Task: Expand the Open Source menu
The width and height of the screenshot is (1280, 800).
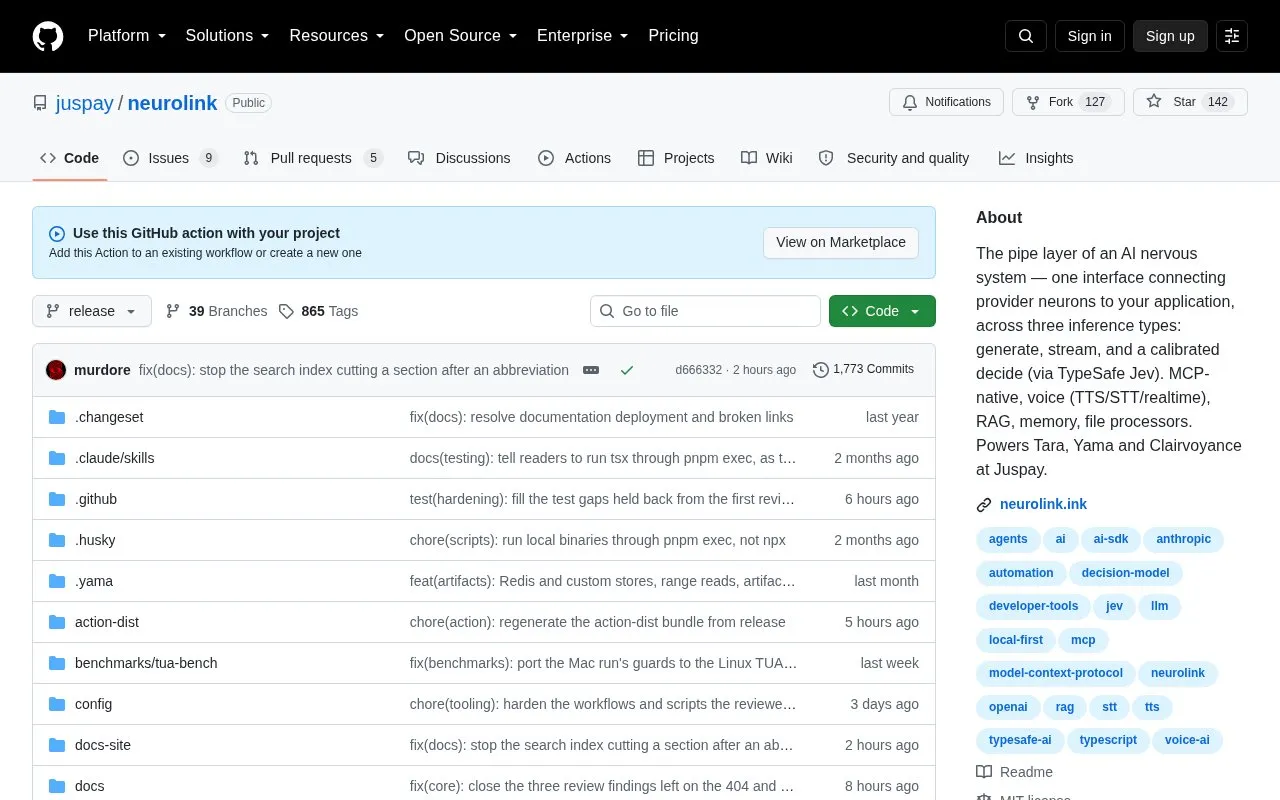Action: (x=461, y=36)
